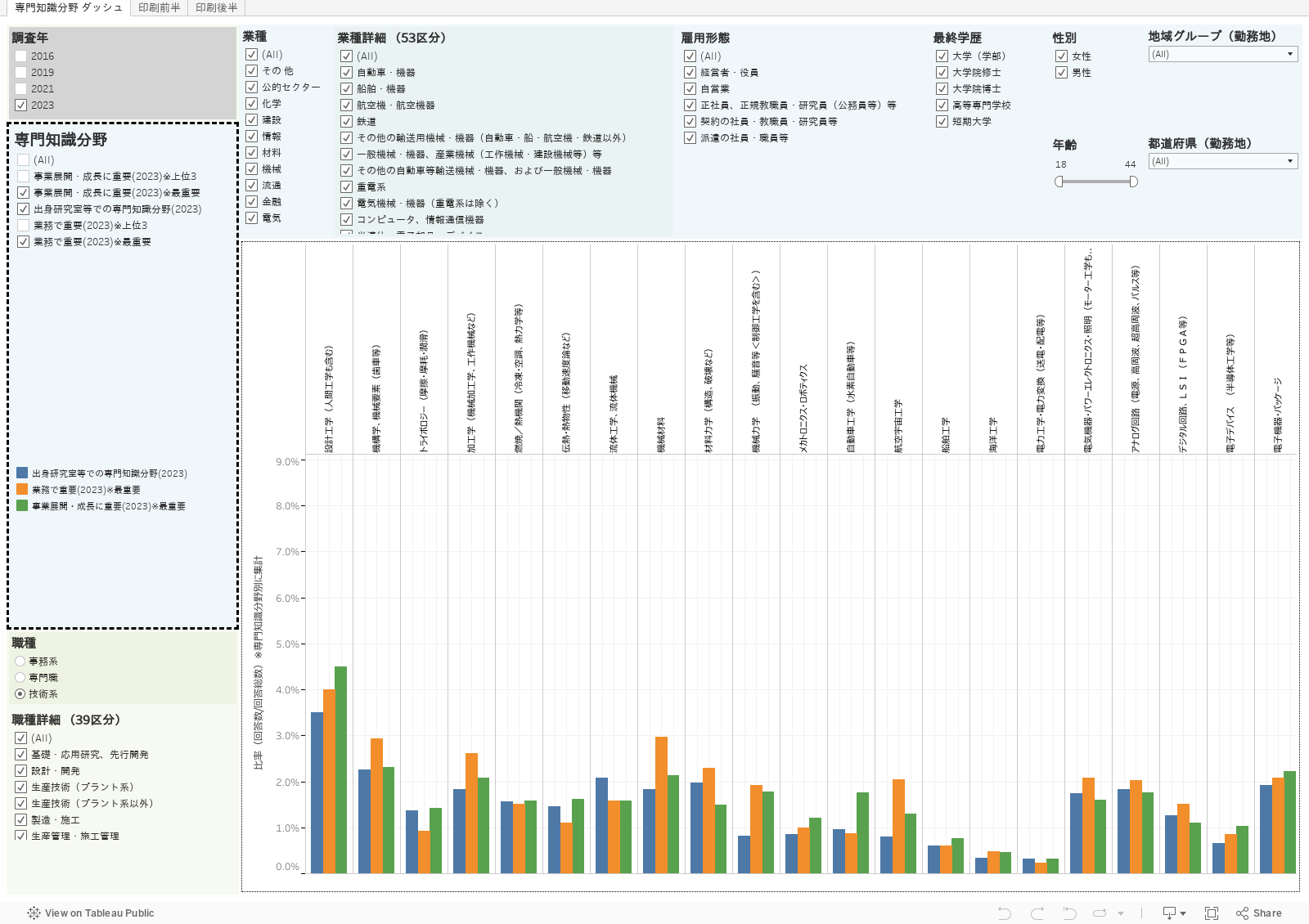Toggle 業種 (All) checkbox
The height and width of the screenshot is (924, 1309).
(x=252, y=55)
